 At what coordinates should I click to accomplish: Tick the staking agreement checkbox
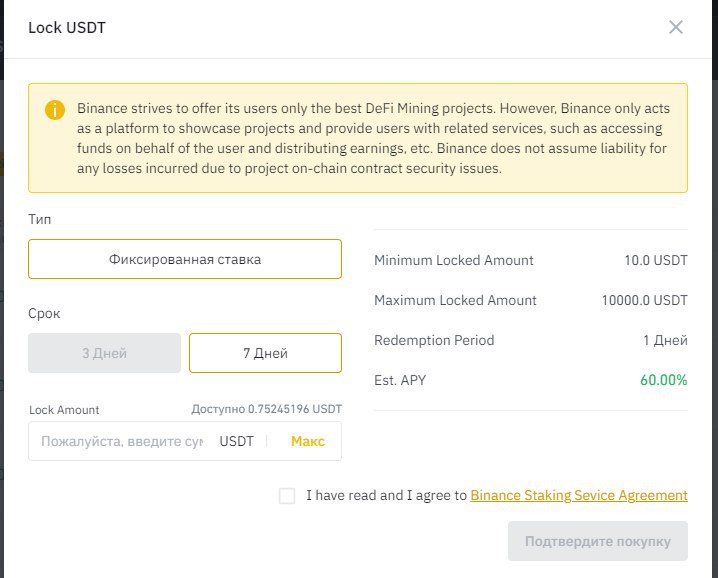pos(287,496)
